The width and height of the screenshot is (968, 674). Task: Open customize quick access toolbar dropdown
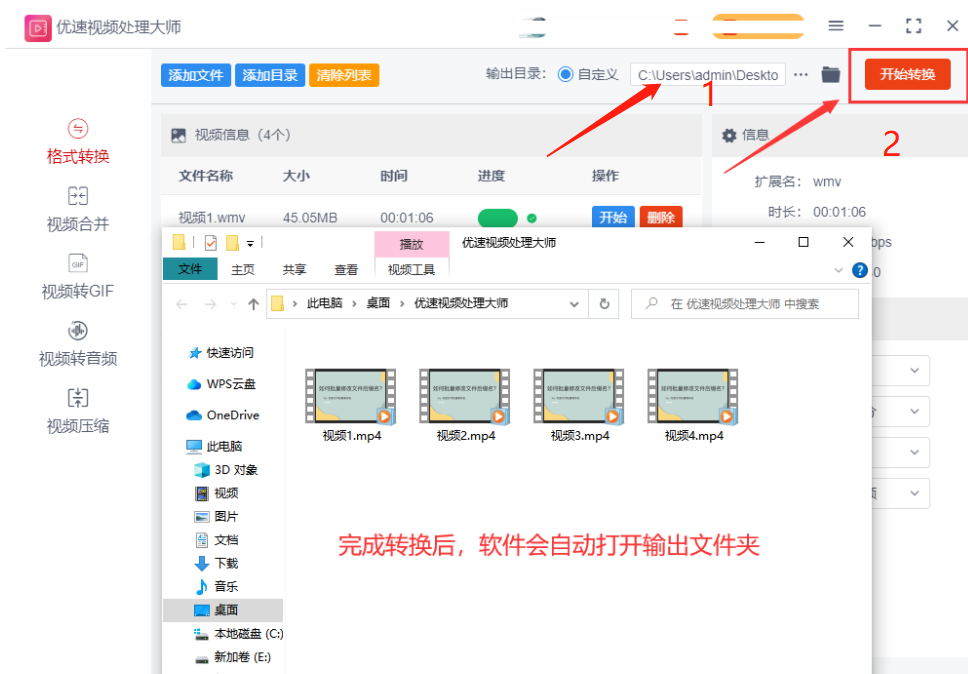(250, 244)
